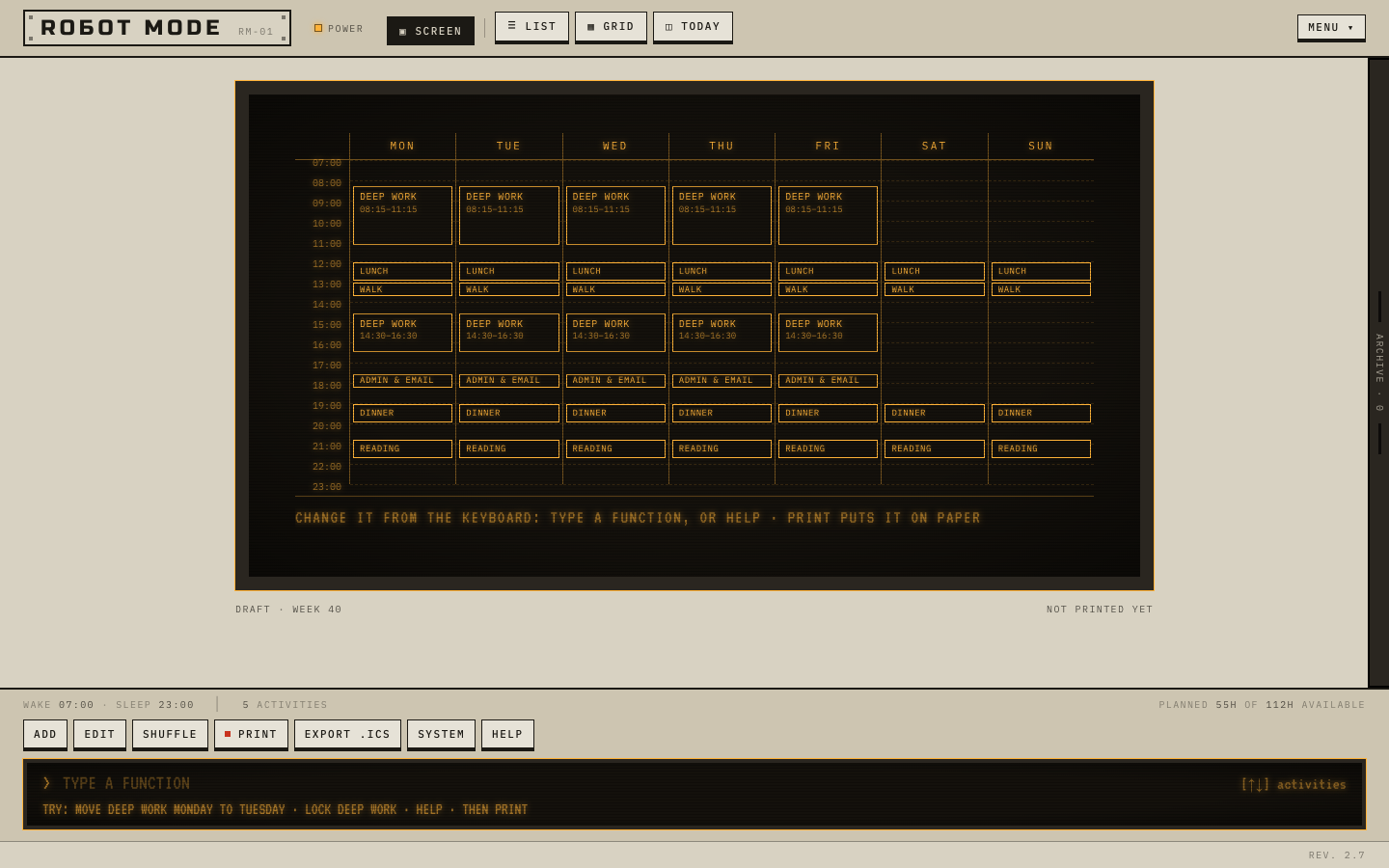The width and height of the screenshot is (1389, 868).
Task: Shuffle the schedule
Action: coord(170,734)
